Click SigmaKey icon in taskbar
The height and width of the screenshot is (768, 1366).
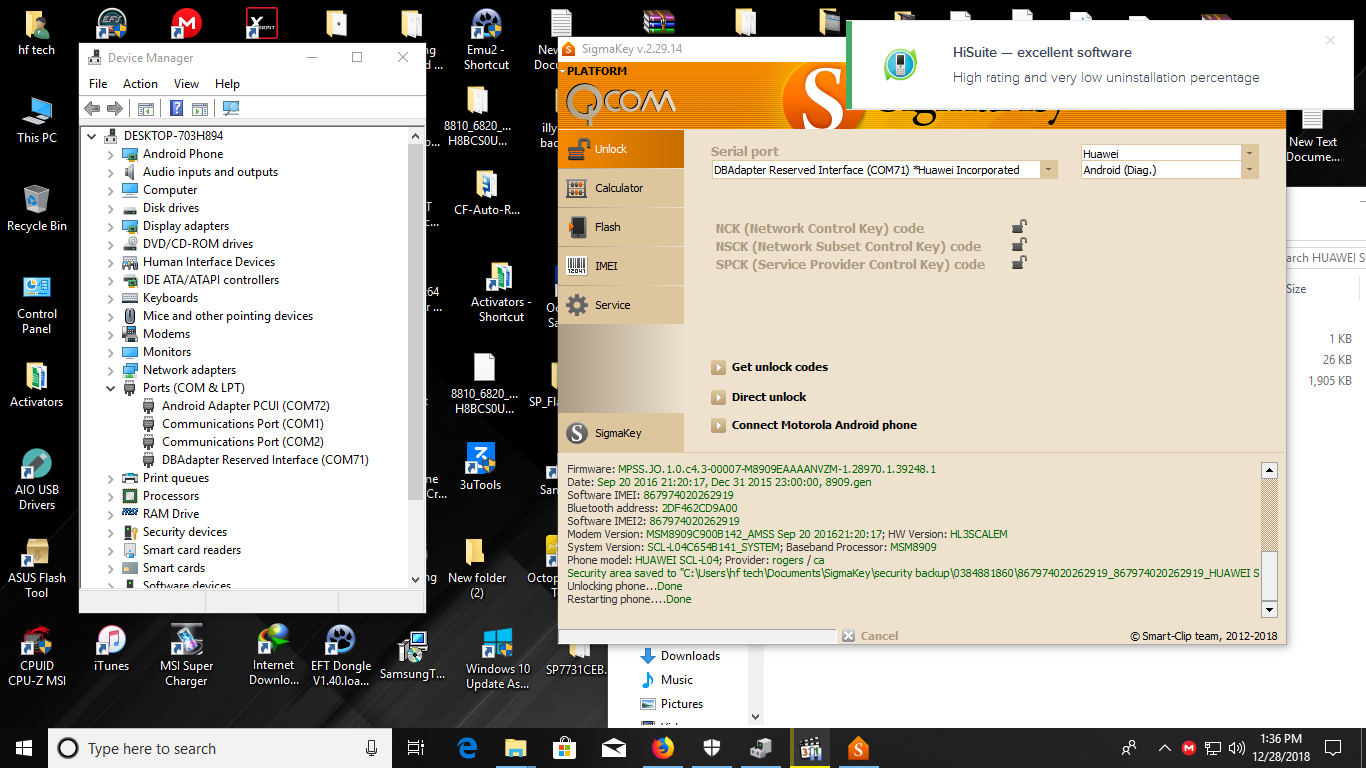point(858,748)
